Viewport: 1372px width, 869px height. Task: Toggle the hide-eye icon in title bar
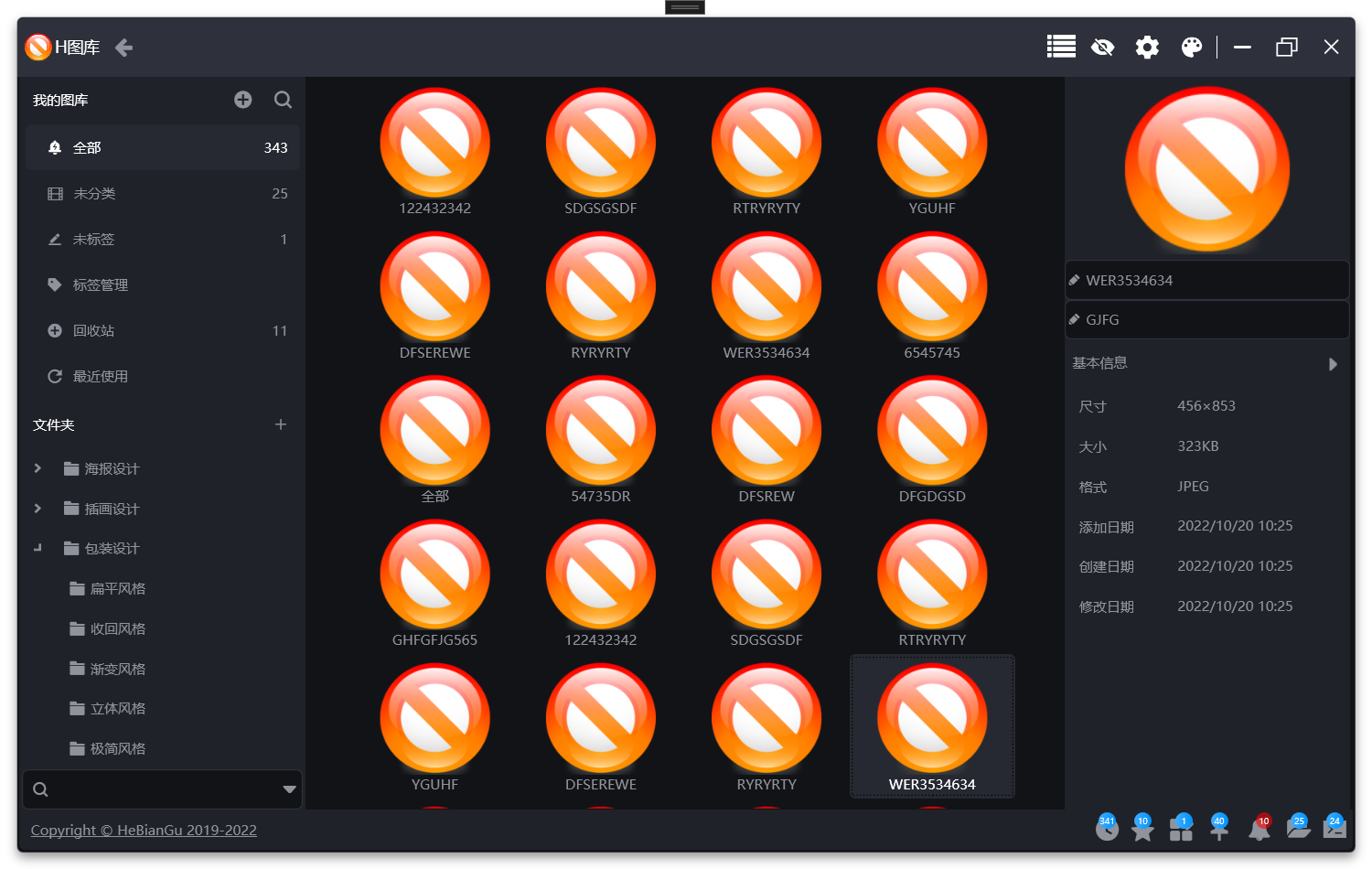click(x=1103, y=47)
